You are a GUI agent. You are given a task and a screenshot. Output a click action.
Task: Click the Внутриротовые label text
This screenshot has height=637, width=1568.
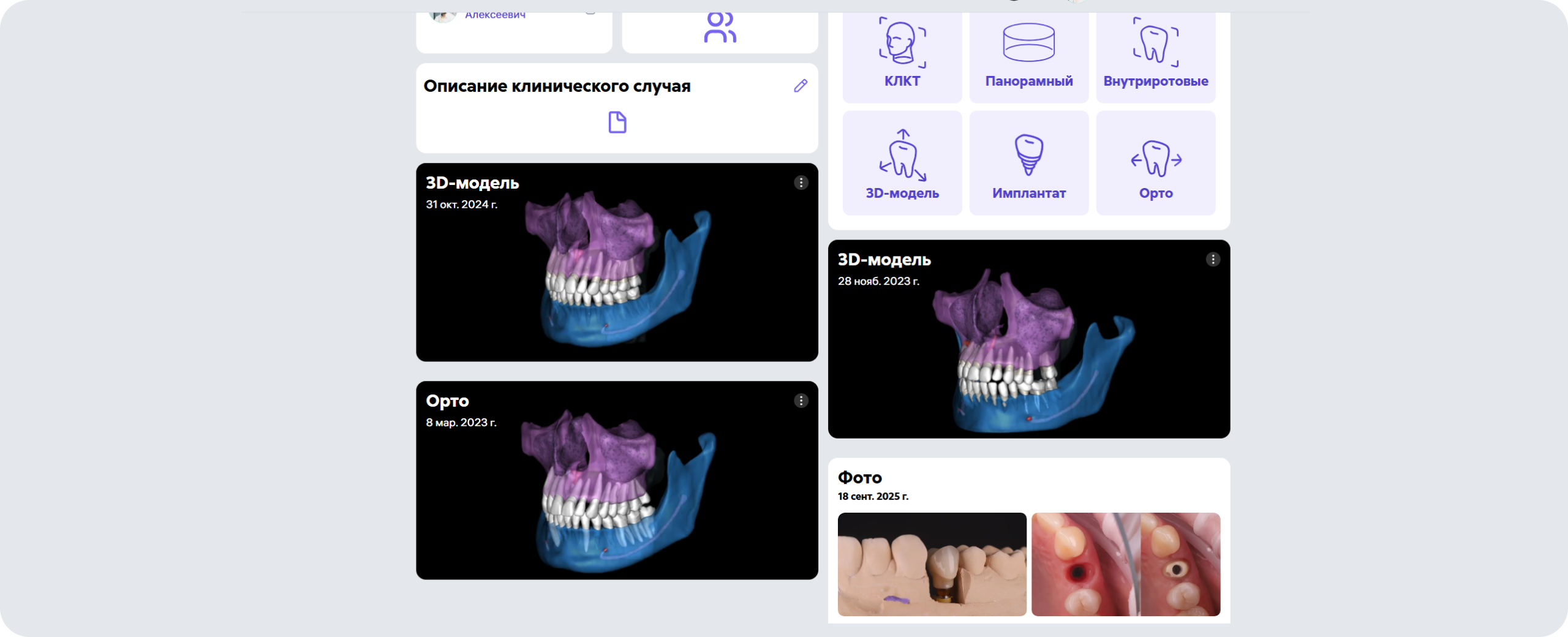tap(1155, 81)
